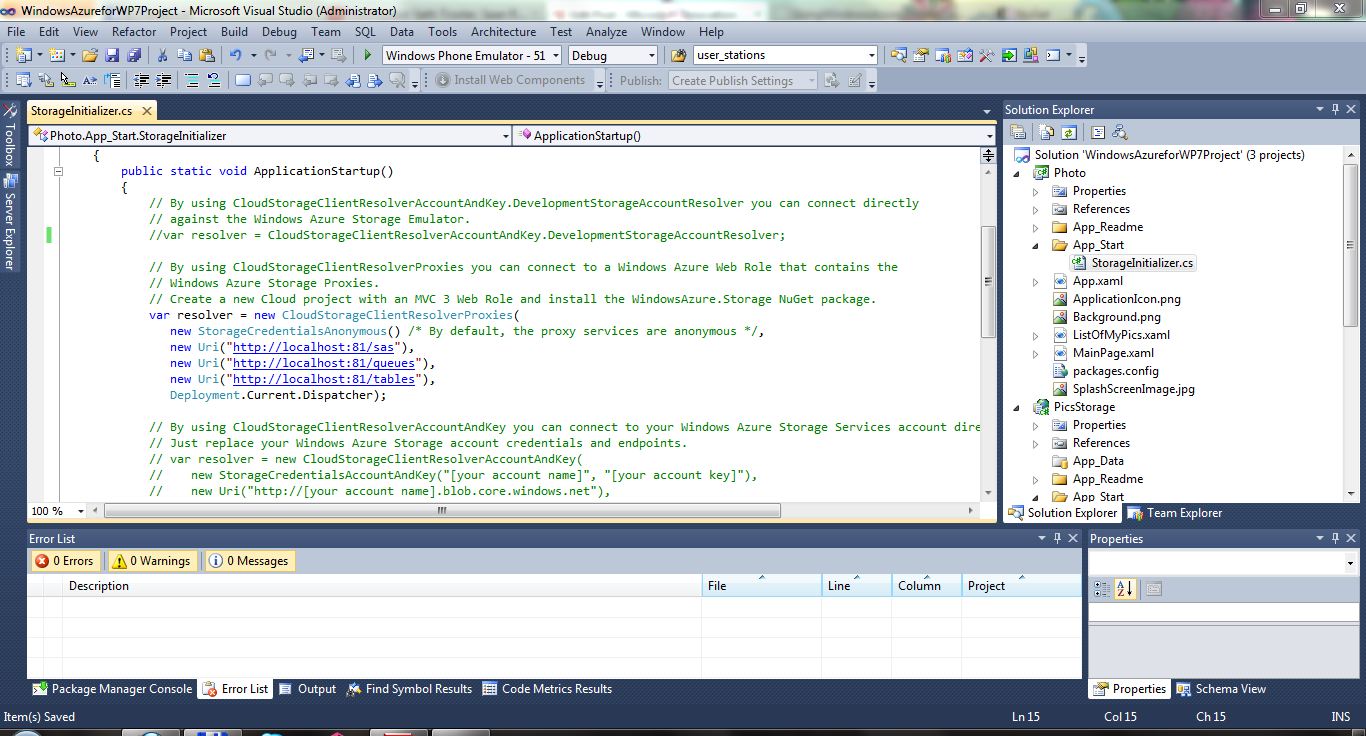The height and width of the screenshot is (736, 1366).
Task: Open the Photo.App_Start.StorageInitializer type dropdown
Action: [504, 135]
